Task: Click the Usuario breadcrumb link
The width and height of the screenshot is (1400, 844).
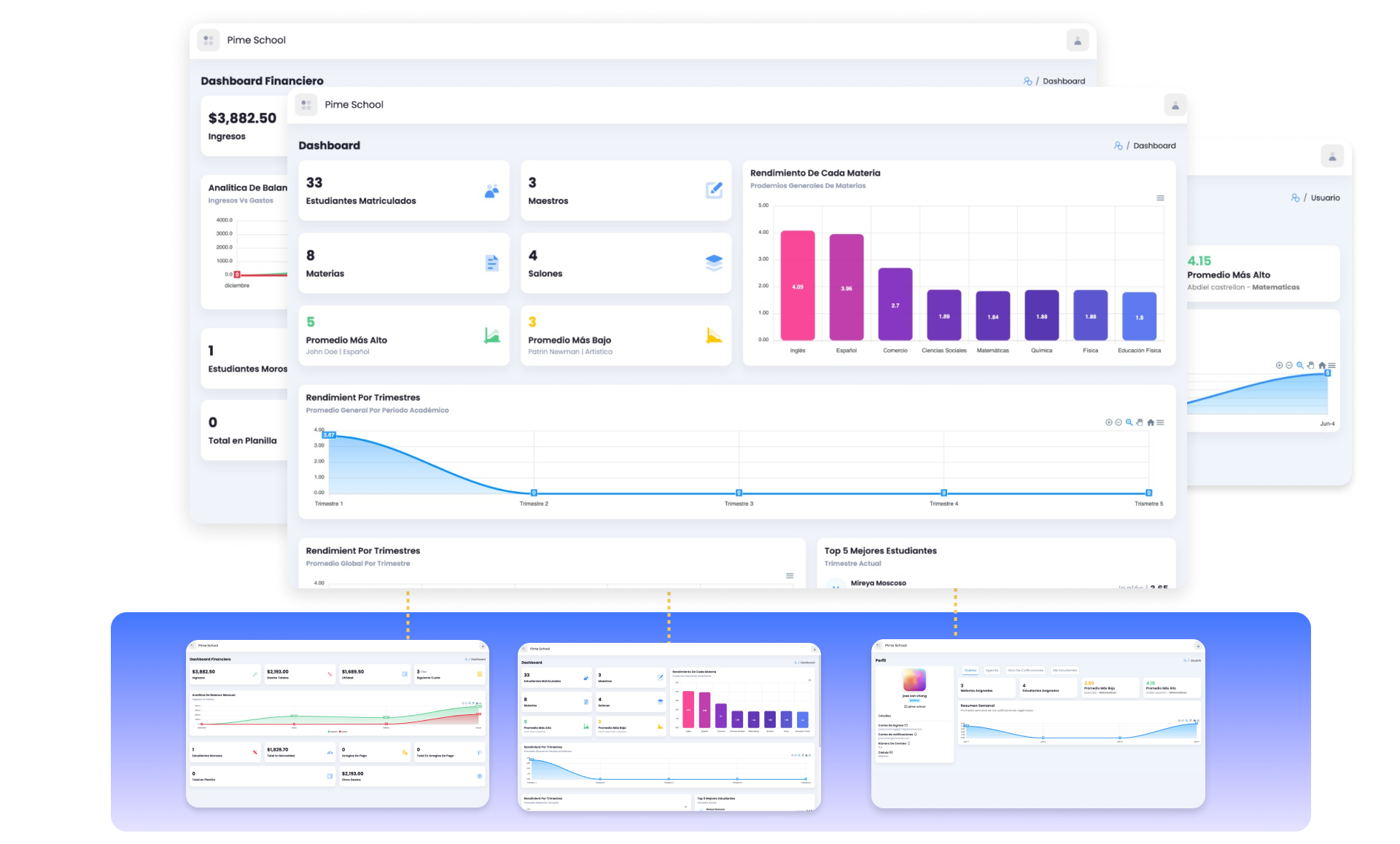Action: pos(1325,198)
